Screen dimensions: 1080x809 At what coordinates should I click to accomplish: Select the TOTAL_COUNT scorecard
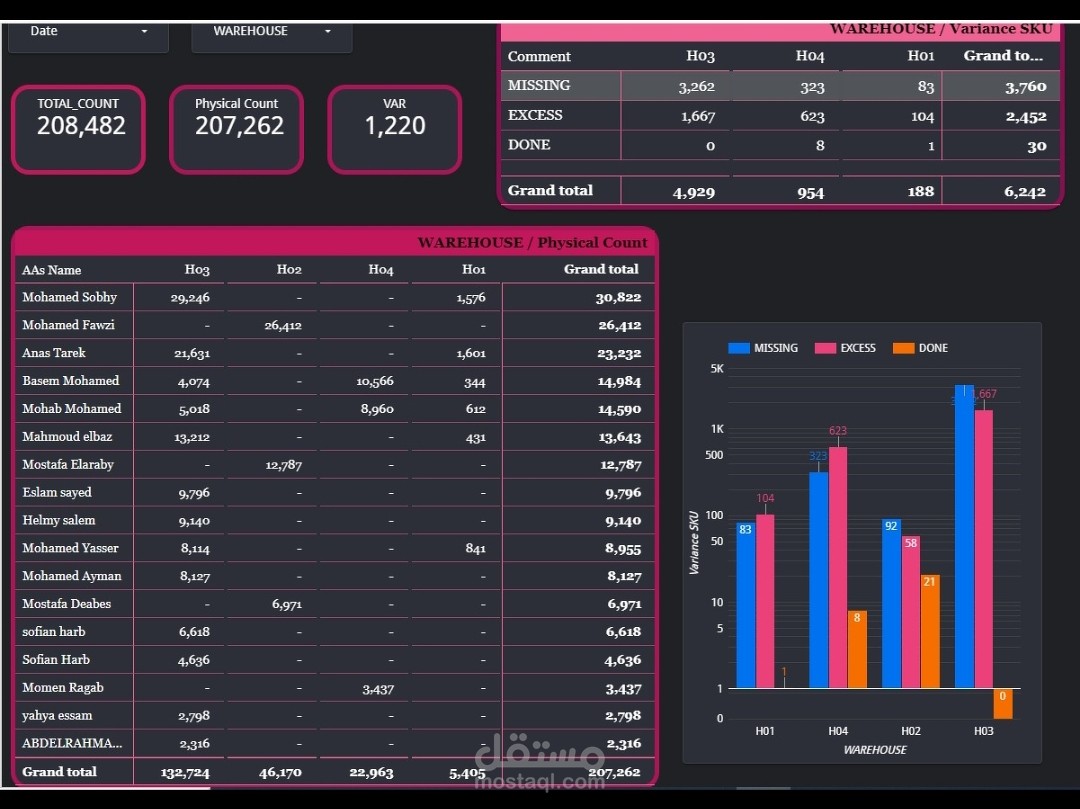77,129
